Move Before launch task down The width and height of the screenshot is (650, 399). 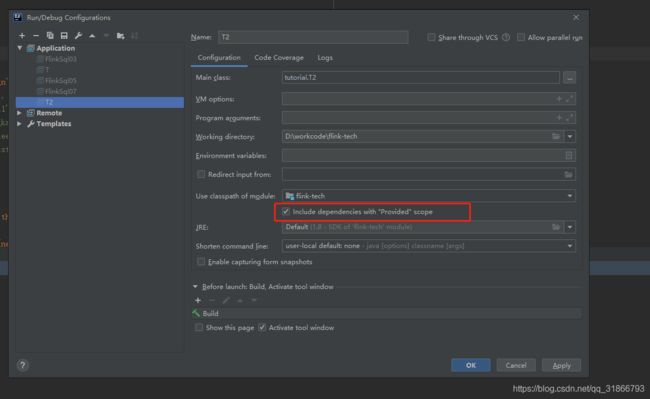tap(254, 300)
